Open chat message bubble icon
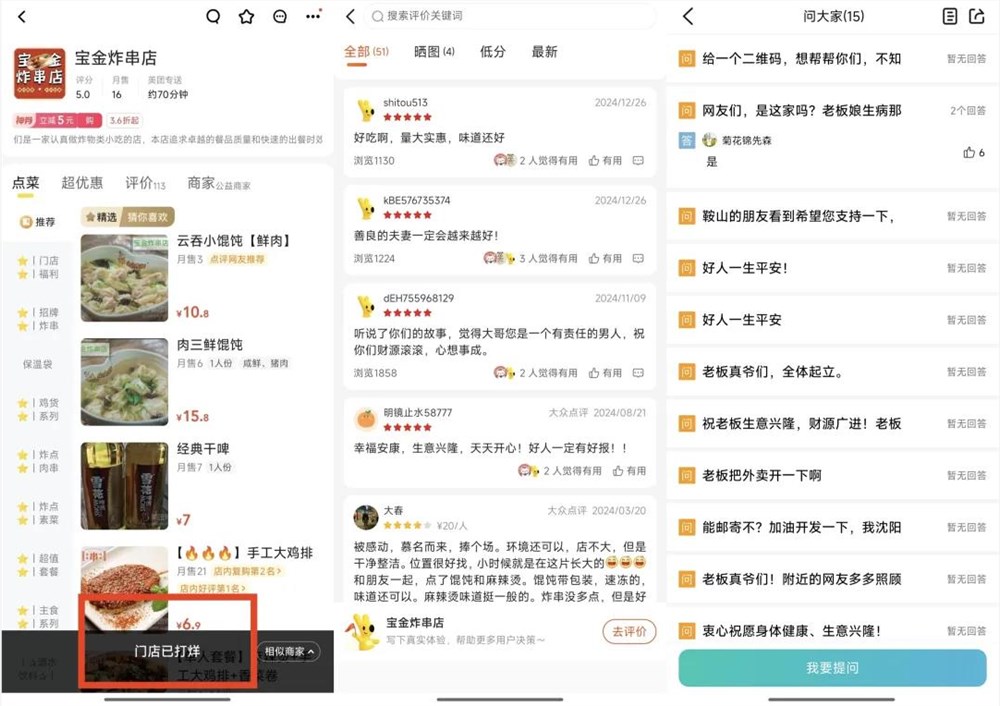Image resolution: width=1000 pixels, height=706 pixels. point(279,17)
